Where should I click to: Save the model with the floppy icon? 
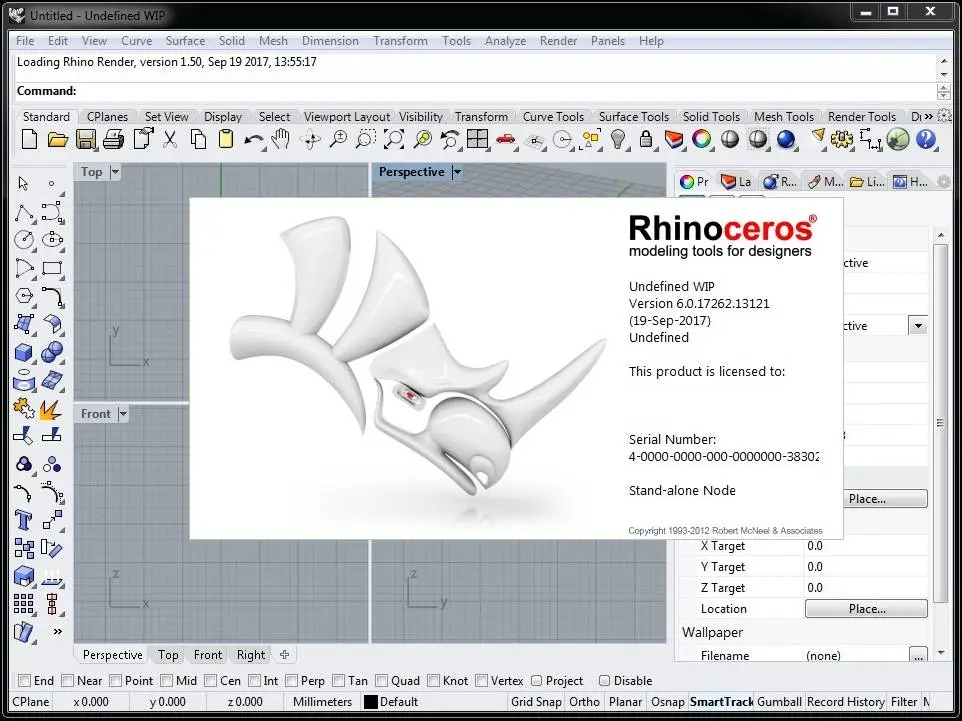(x=85, y=139)
